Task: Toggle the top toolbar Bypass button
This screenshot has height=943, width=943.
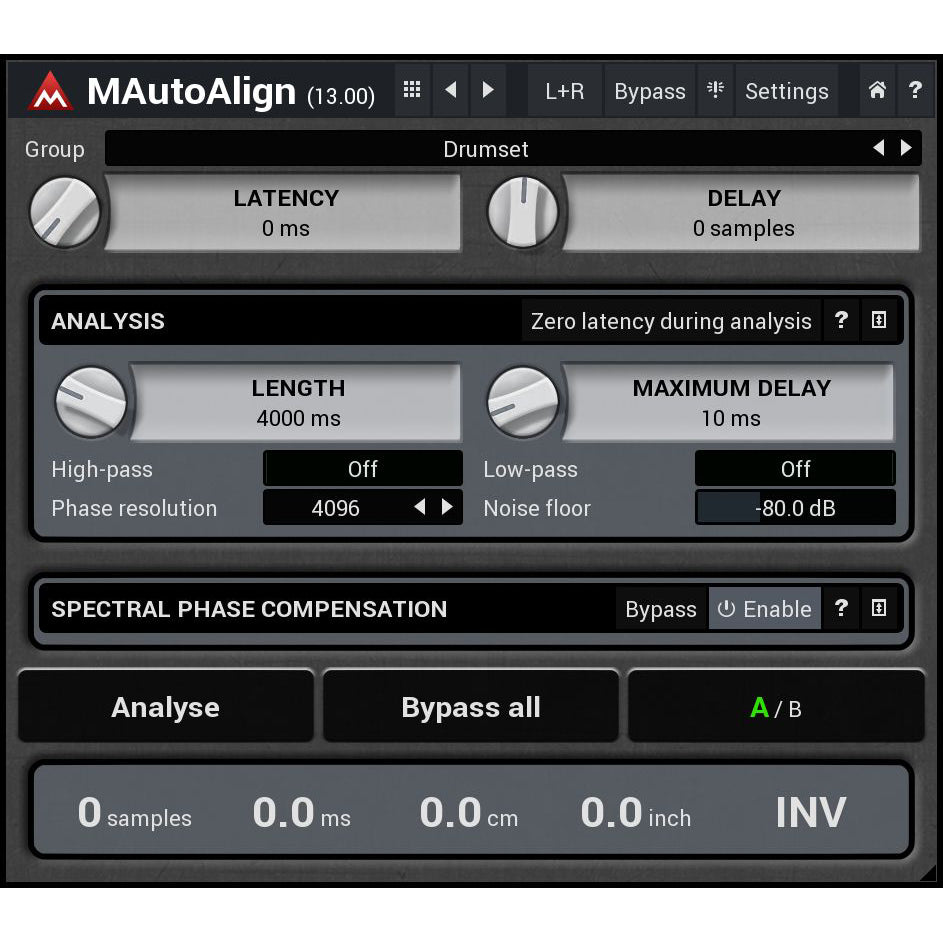Action: [650, 91]
